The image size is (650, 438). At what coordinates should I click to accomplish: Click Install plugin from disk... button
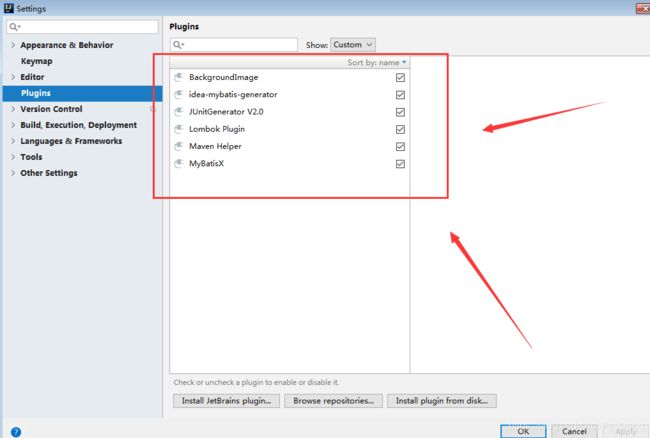click(x=441, y=401)
